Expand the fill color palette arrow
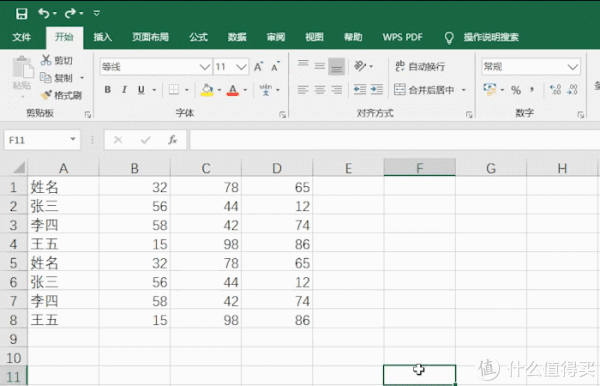This screenshot has width=600, height=386. (x=219, y=90)
